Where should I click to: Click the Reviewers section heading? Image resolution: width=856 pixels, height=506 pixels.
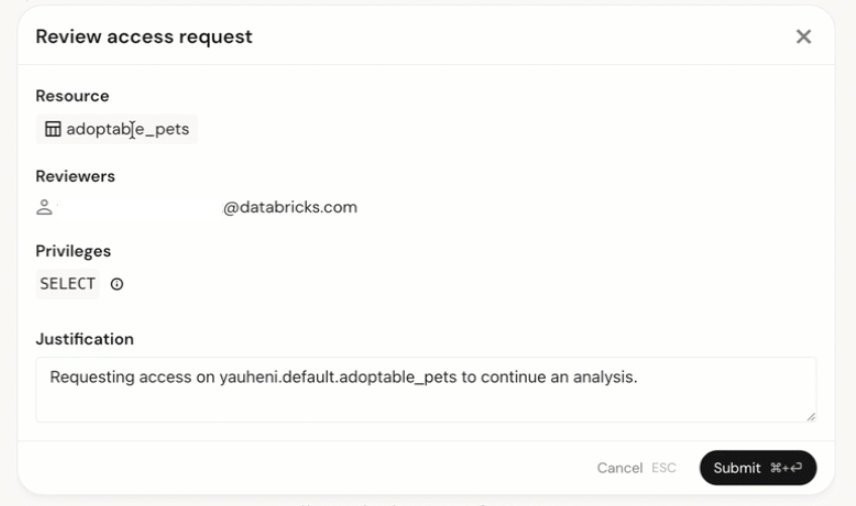click(x=75, y=176)
